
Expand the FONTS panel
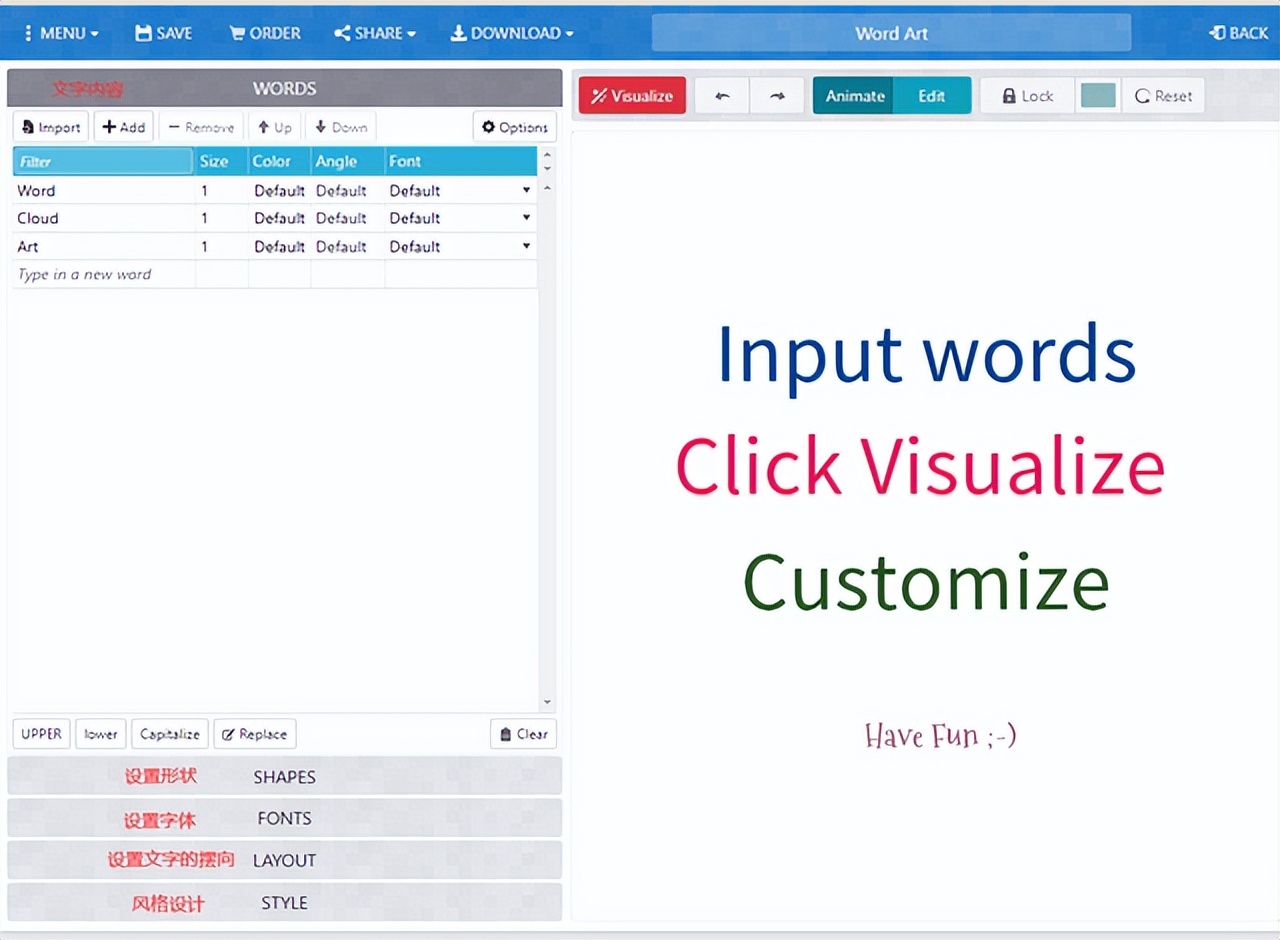pyautogui.click(x=284, y=818)
